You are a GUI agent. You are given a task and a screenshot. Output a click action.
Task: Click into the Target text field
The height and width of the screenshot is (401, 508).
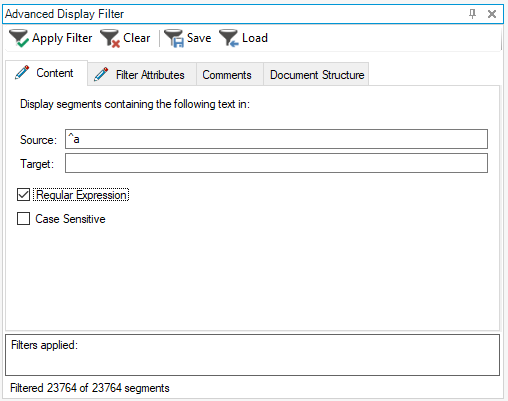tap(276, 163)
